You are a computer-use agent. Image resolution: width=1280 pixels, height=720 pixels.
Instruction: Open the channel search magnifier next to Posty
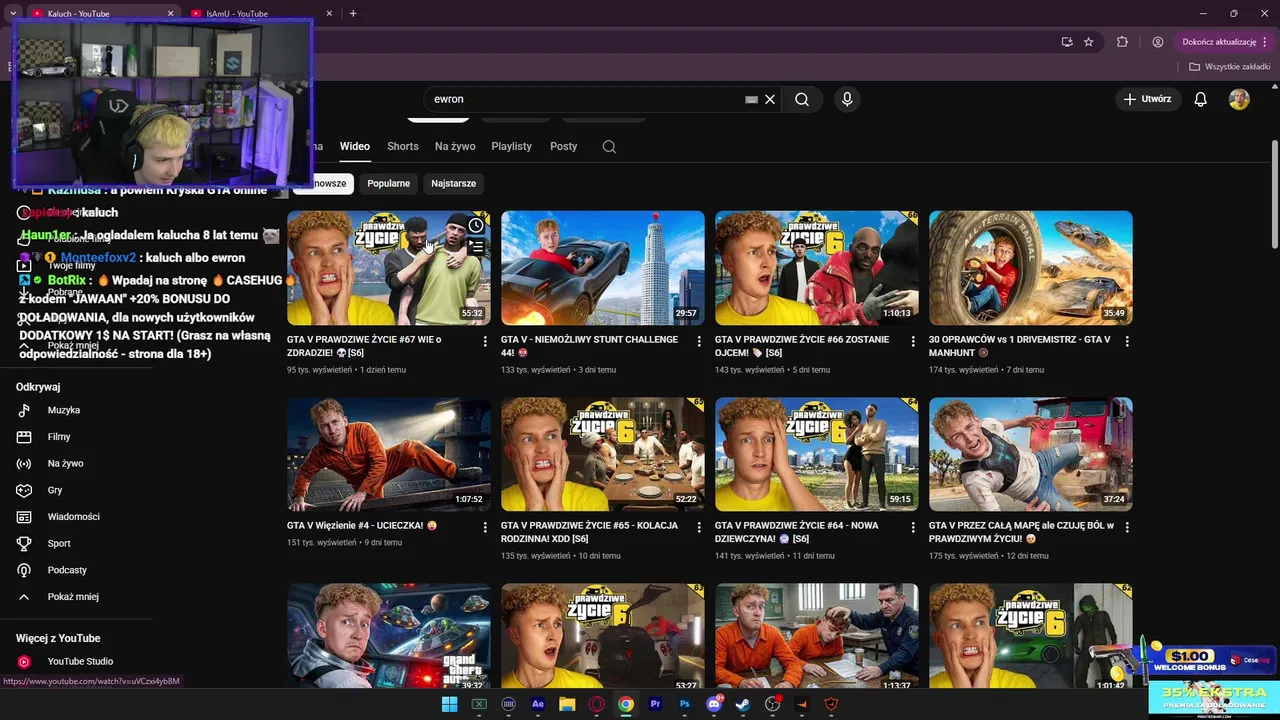(609, 146)
